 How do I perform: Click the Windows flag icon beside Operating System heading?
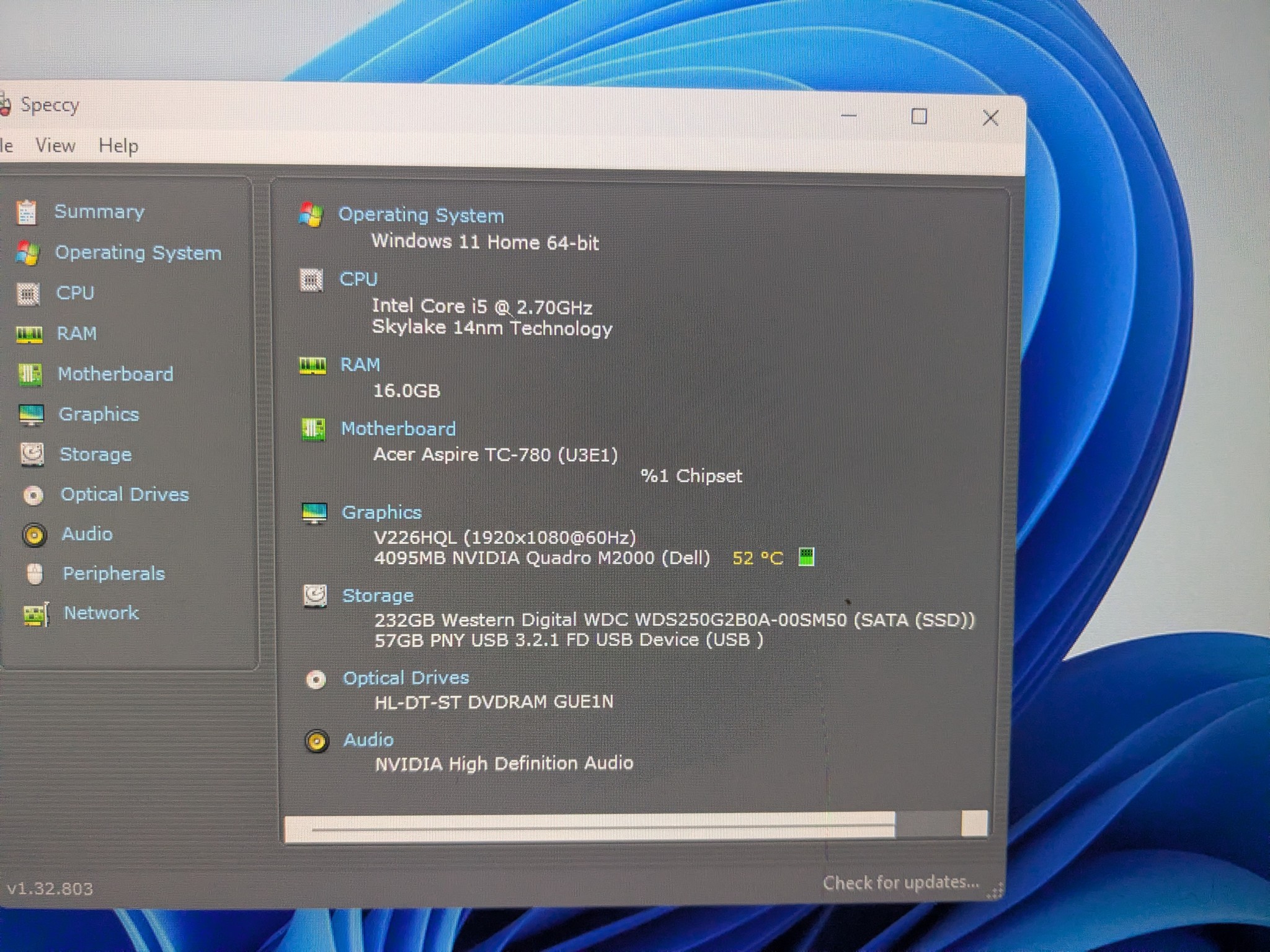[x=311, y=214]
